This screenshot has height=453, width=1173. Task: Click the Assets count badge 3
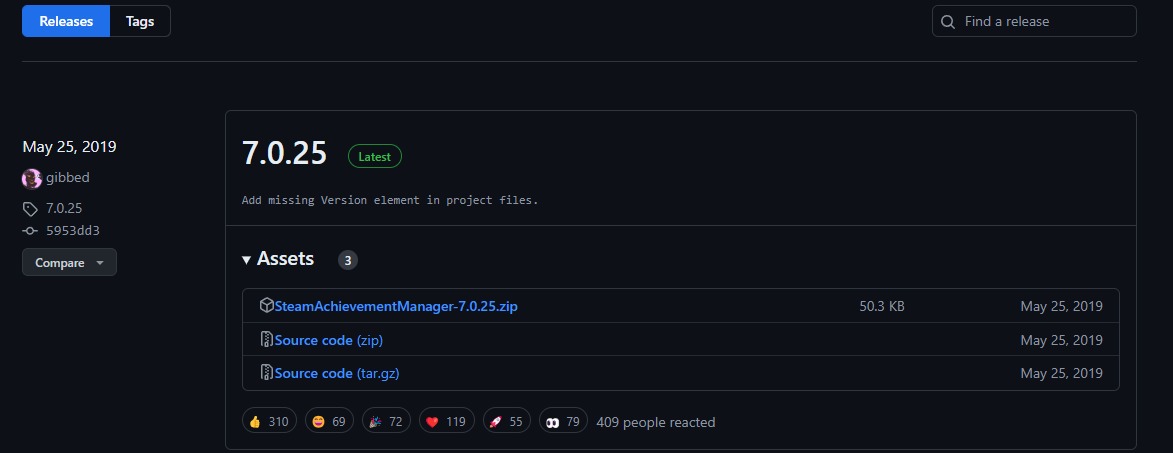348,260
